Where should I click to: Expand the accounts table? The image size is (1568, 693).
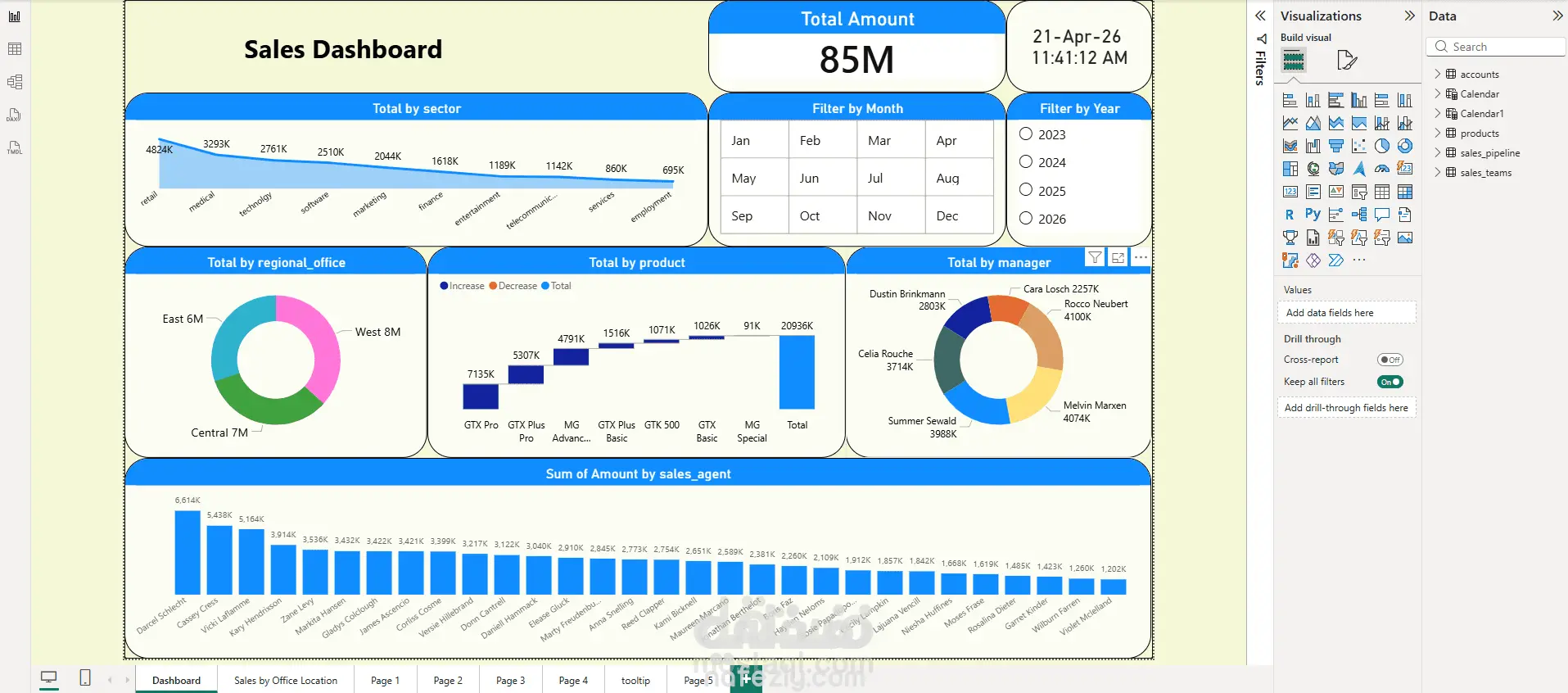click(x=1437, y=74)
